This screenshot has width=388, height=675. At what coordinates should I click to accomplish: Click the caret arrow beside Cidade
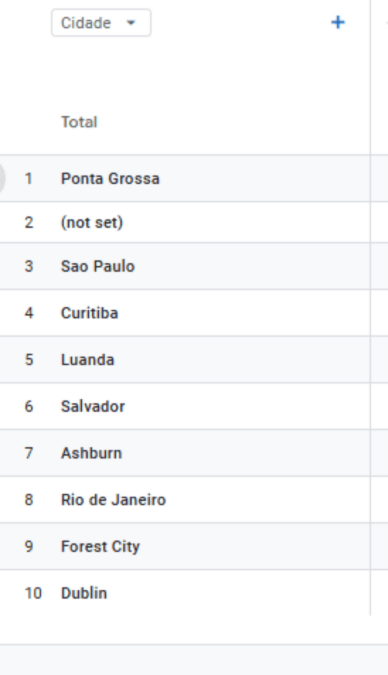pos(131,23)
